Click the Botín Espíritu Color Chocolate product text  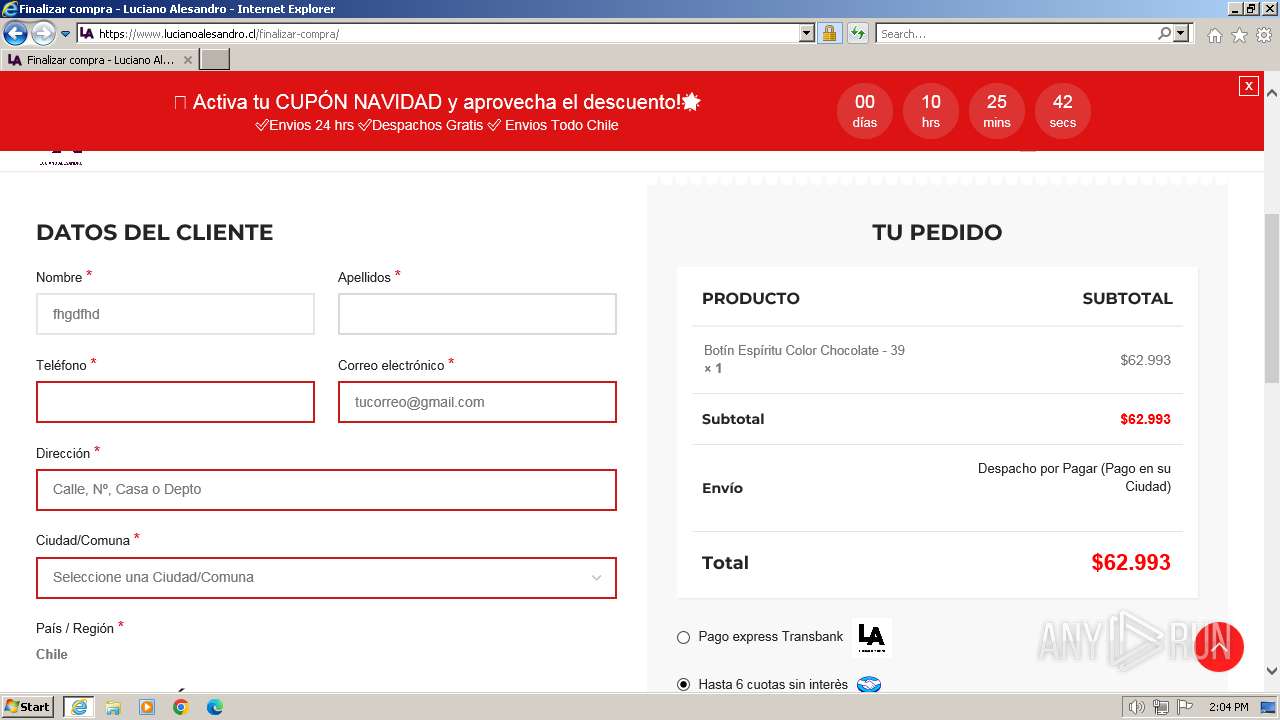[804, 350]
